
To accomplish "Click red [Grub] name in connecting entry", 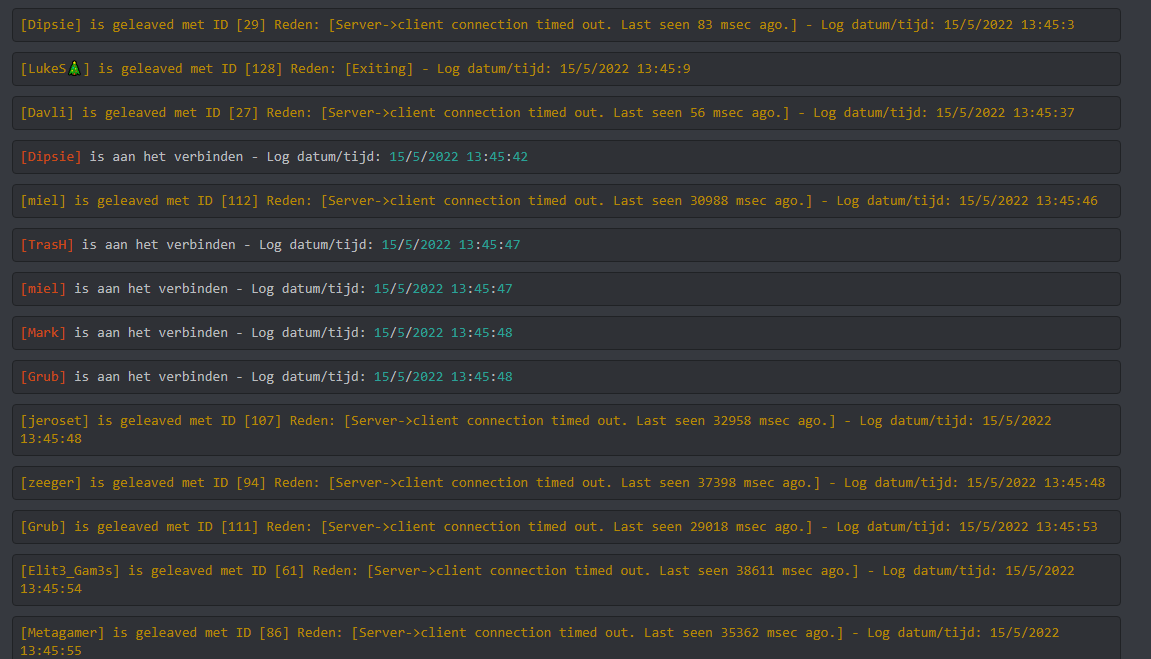I will pos(43,377).
